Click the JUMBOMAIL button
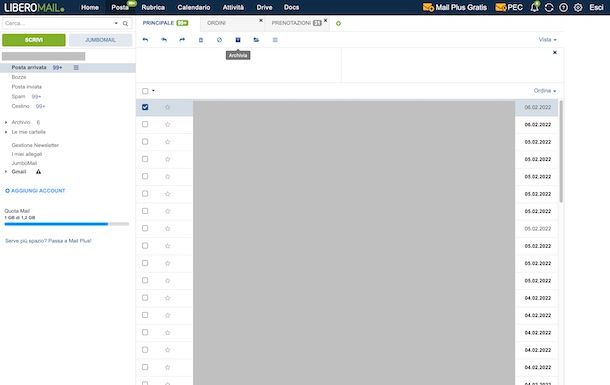 point(100,40)
